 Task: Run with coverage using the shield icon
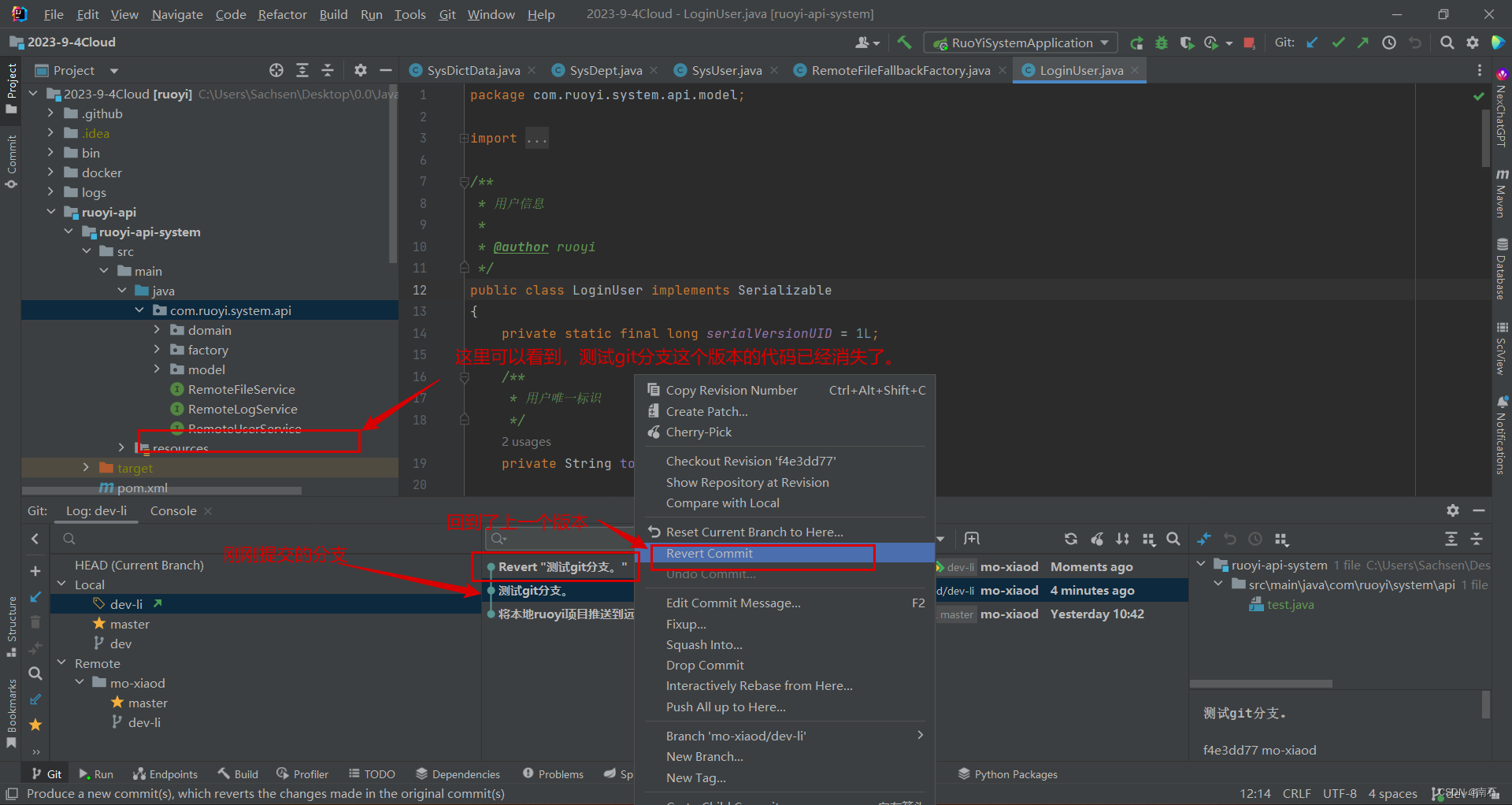click(x=1187, y=43)
